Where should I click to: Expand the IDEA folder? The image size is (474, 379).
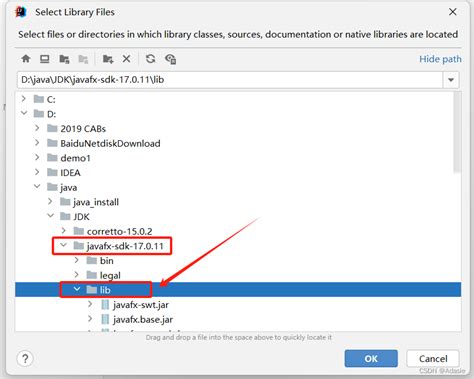coord(37,172)
